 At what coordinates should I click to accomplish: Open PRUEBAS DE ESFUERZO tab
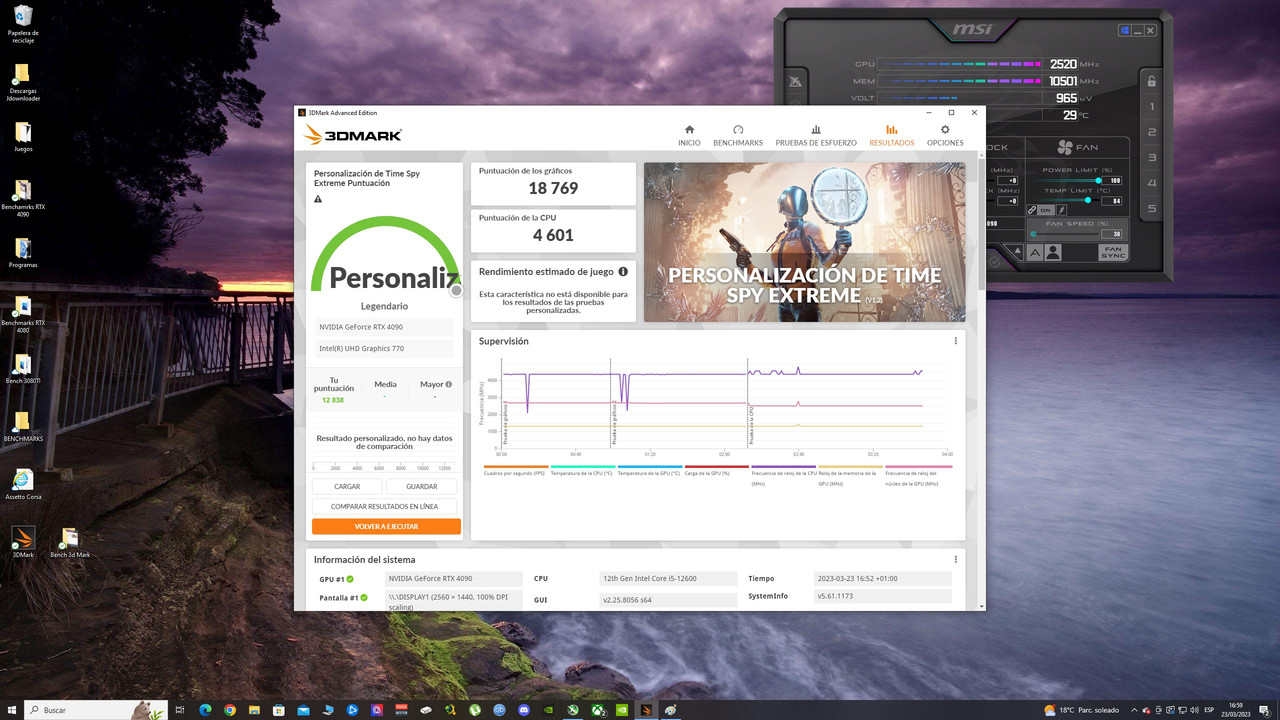816,136
